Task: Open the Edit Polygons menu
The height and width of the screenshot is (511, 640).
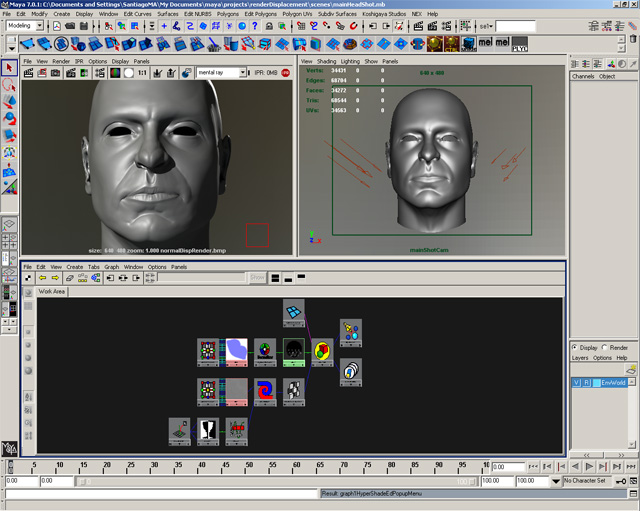Action: point(259,14)
